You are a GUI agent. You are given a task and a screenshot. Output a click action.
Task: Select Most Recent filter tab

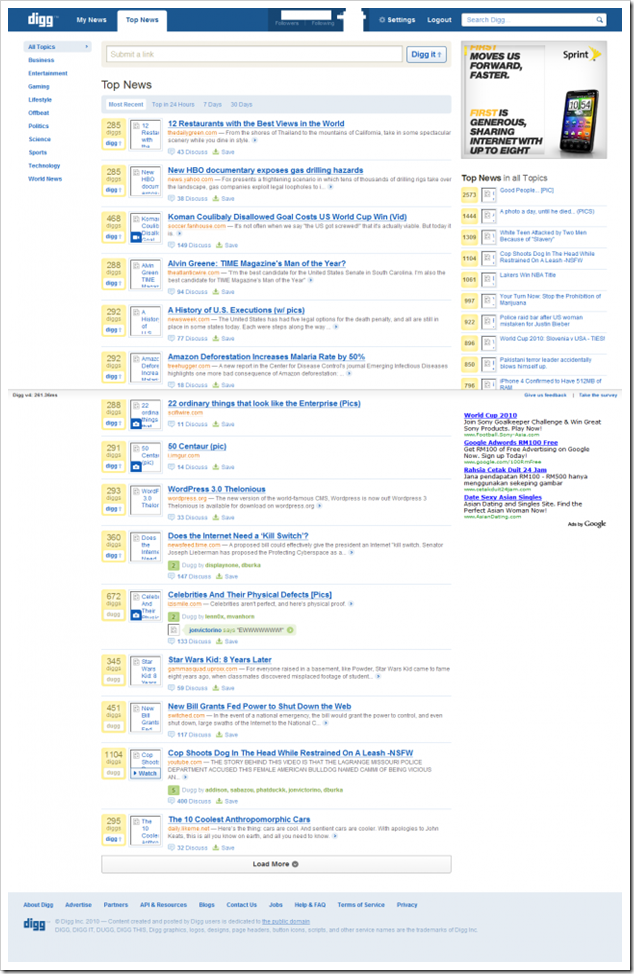click(125, 104)
